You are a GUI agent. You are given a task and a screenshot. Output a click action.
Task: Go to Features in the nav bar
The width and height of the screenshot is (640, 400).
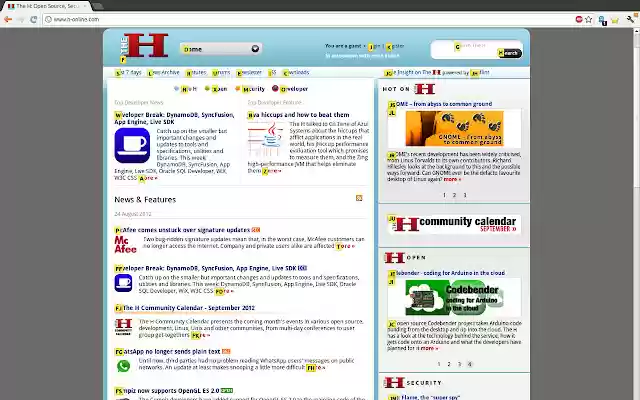click(x=196, y=72)
